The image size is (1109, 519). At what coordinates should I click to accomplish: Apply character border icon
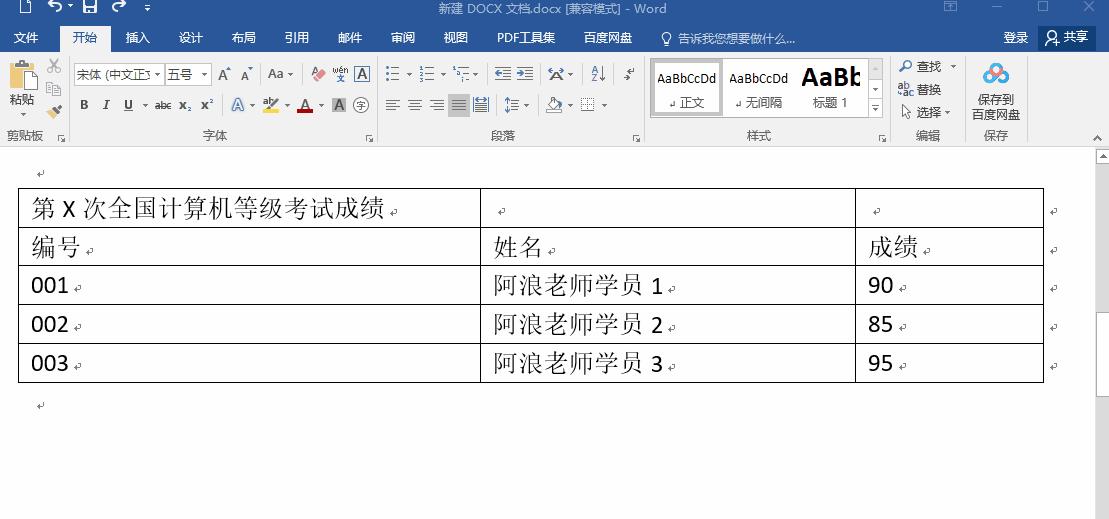[362, 74]
